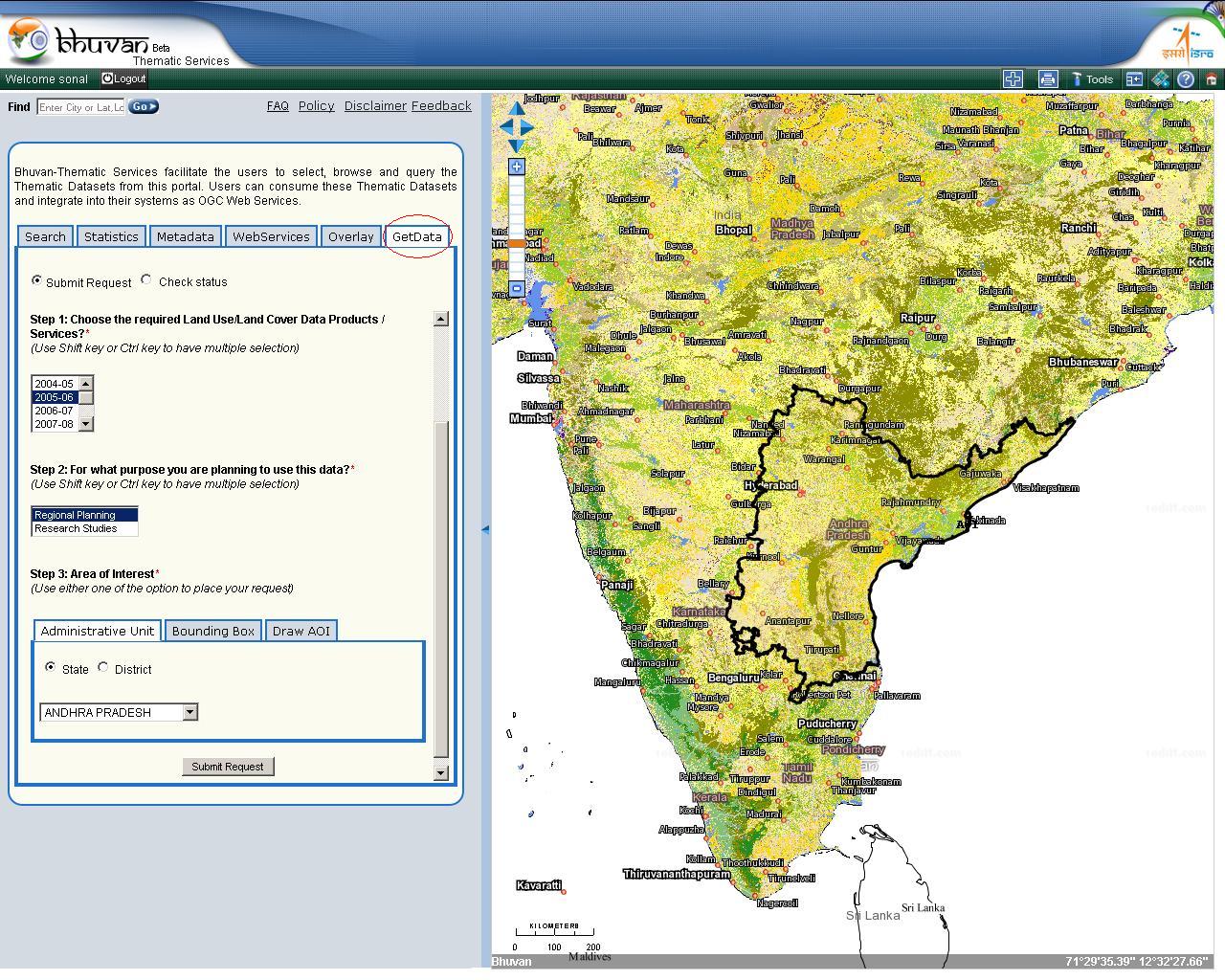1225x980 pixels.
Task: Click the Bengaluru label on the map
Action: (734, 678)
